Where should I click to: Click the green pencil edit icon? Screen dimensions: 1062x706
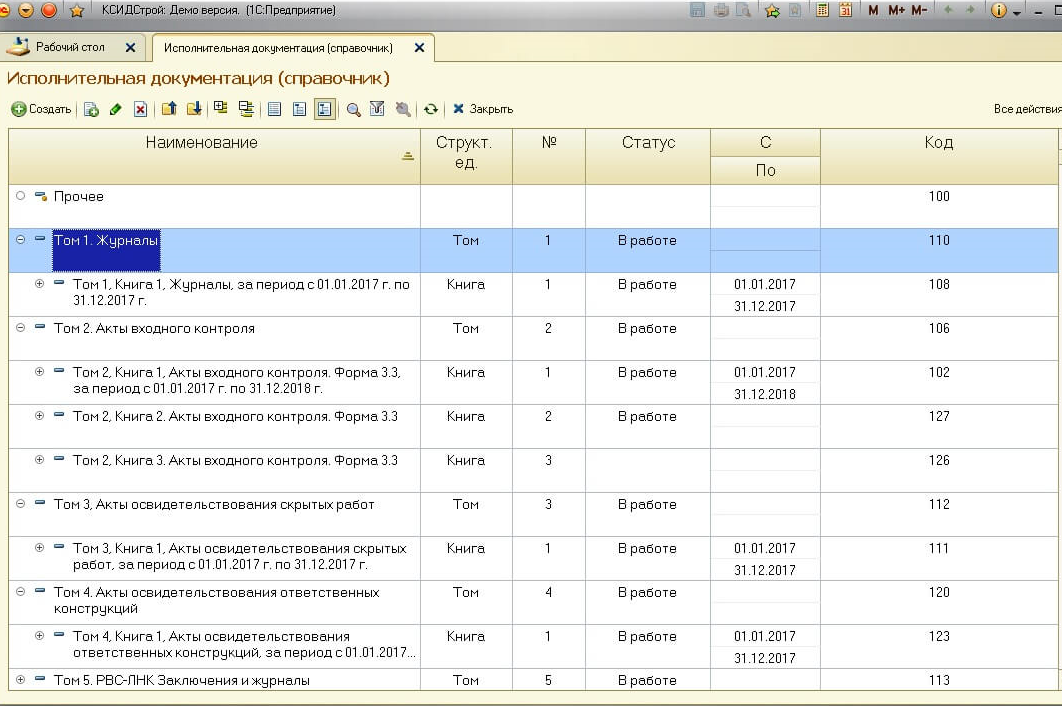[x=116, y=110]
